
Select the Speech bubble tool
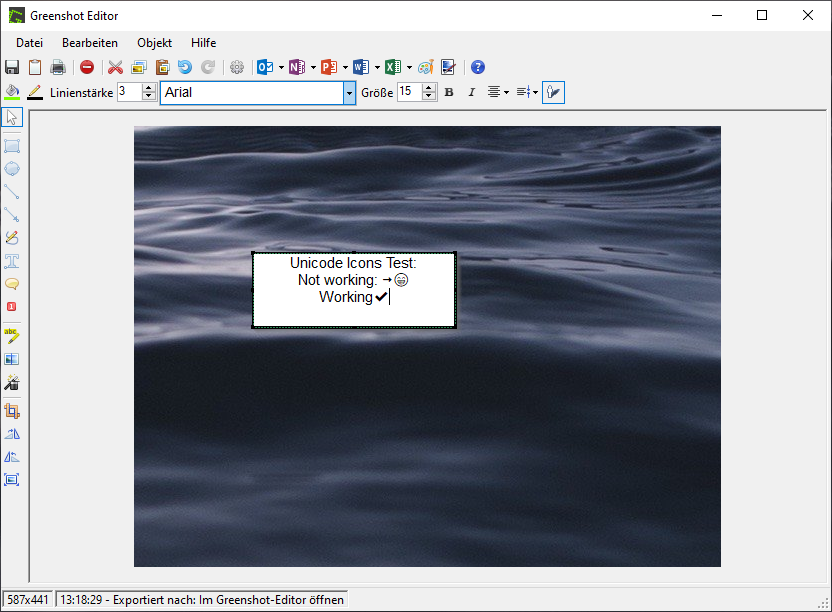click(x=12, y=284)
